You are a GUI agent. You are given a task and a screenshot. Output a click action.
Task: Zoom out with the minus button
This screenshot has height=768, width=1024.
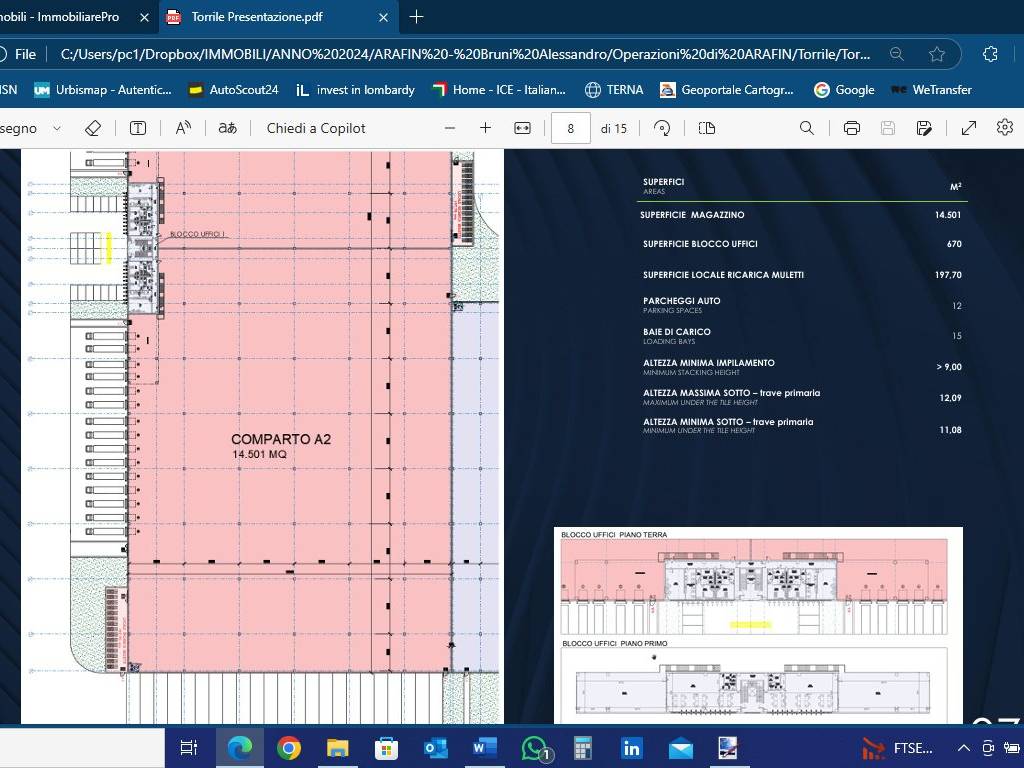coord(450,128)
